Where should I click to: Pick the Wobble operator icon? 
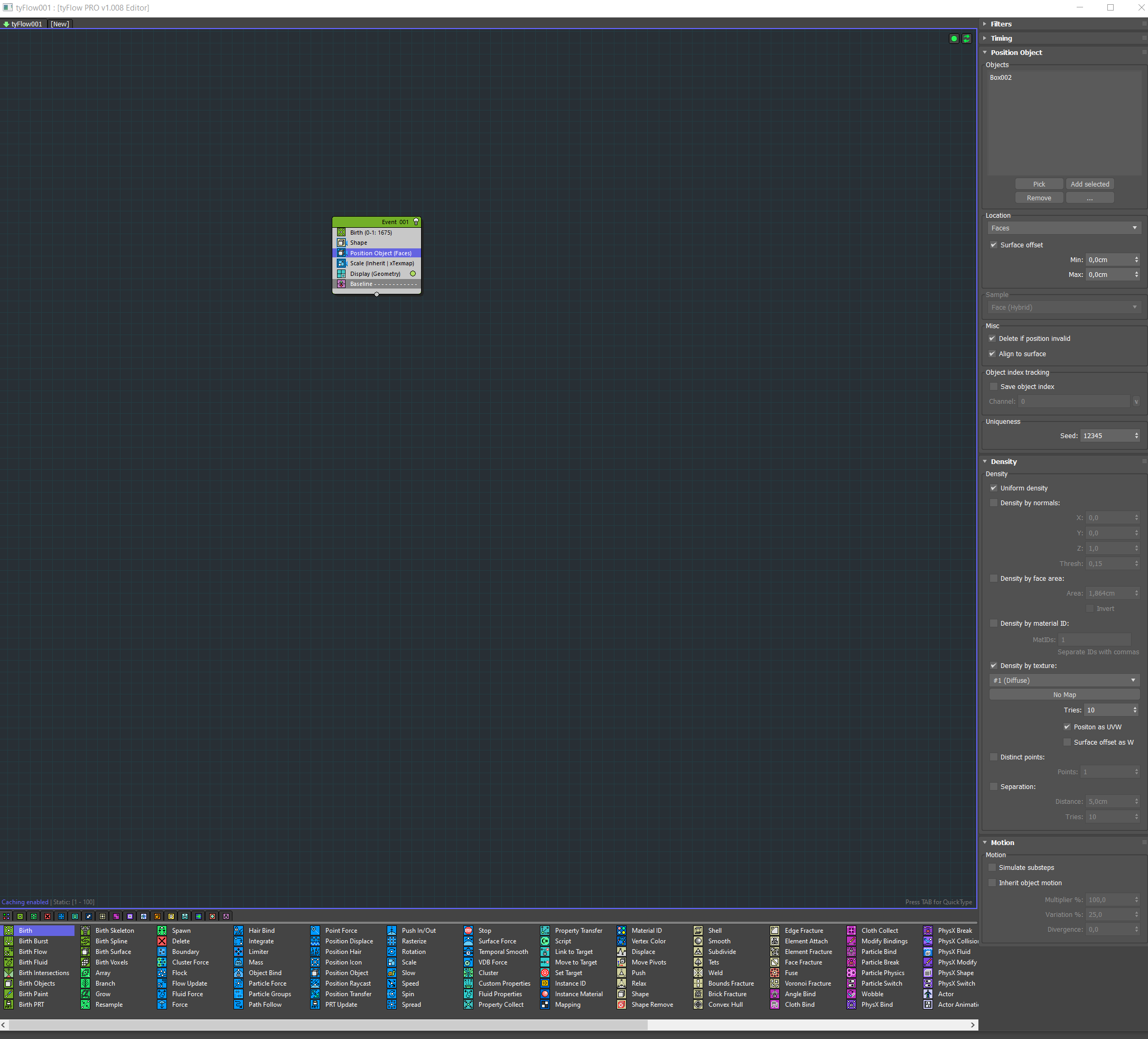click(851, 994)
